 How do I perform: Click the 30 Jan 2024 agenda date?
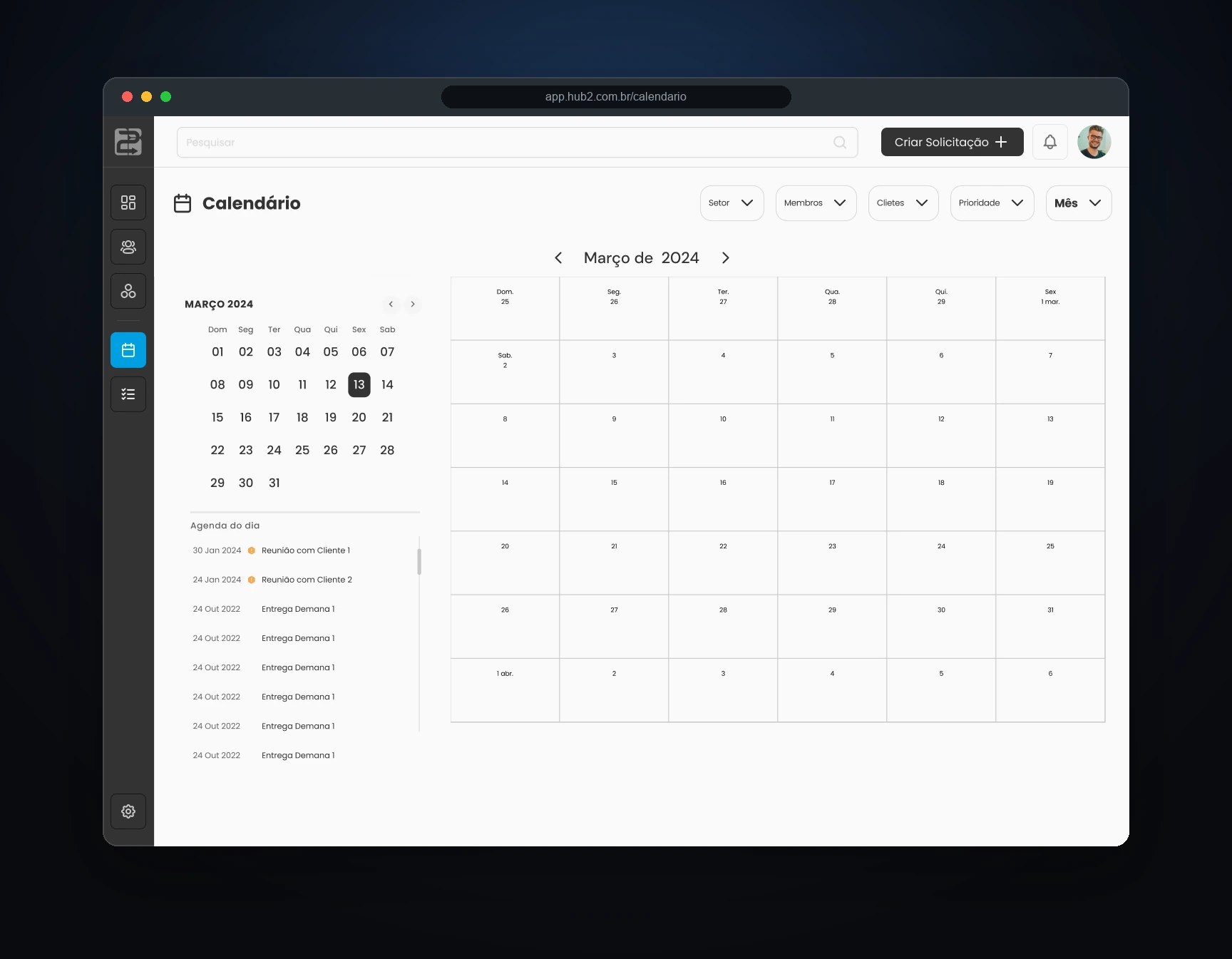click(x=217, y=550)
